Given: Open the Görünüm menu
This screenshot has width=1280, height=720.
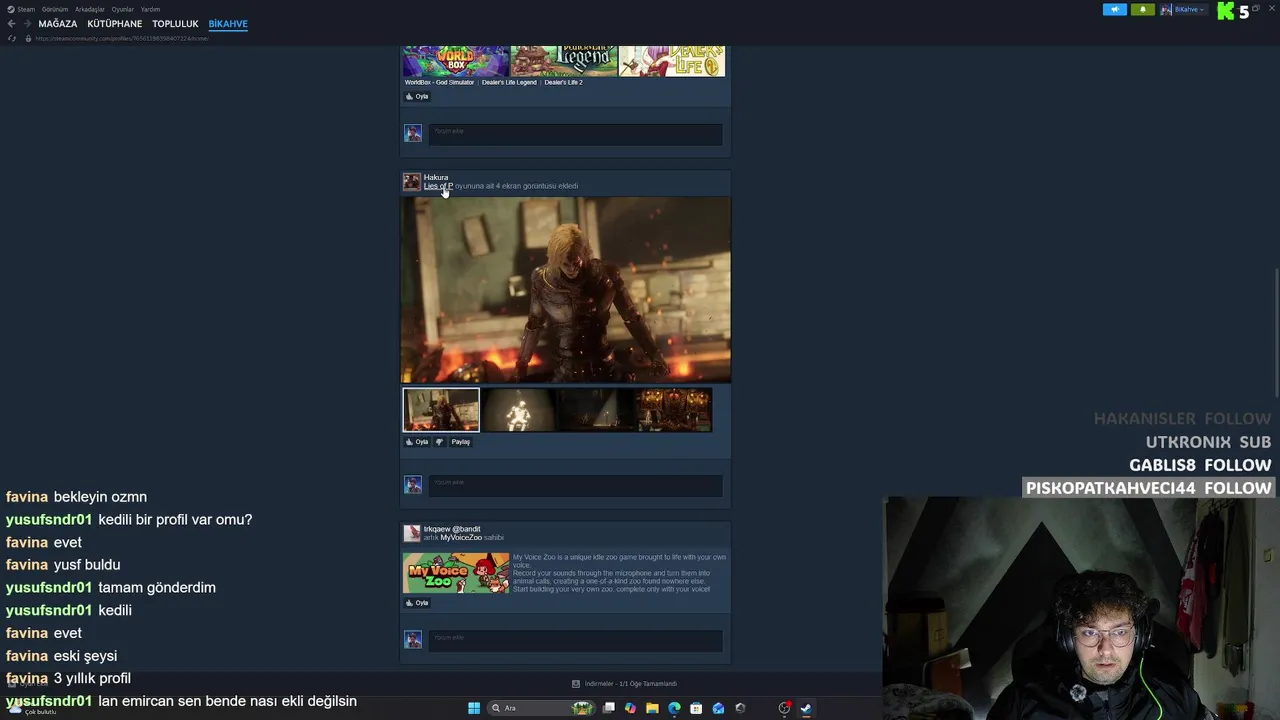Looking at the screenshot, I should (x=54, y=9).
